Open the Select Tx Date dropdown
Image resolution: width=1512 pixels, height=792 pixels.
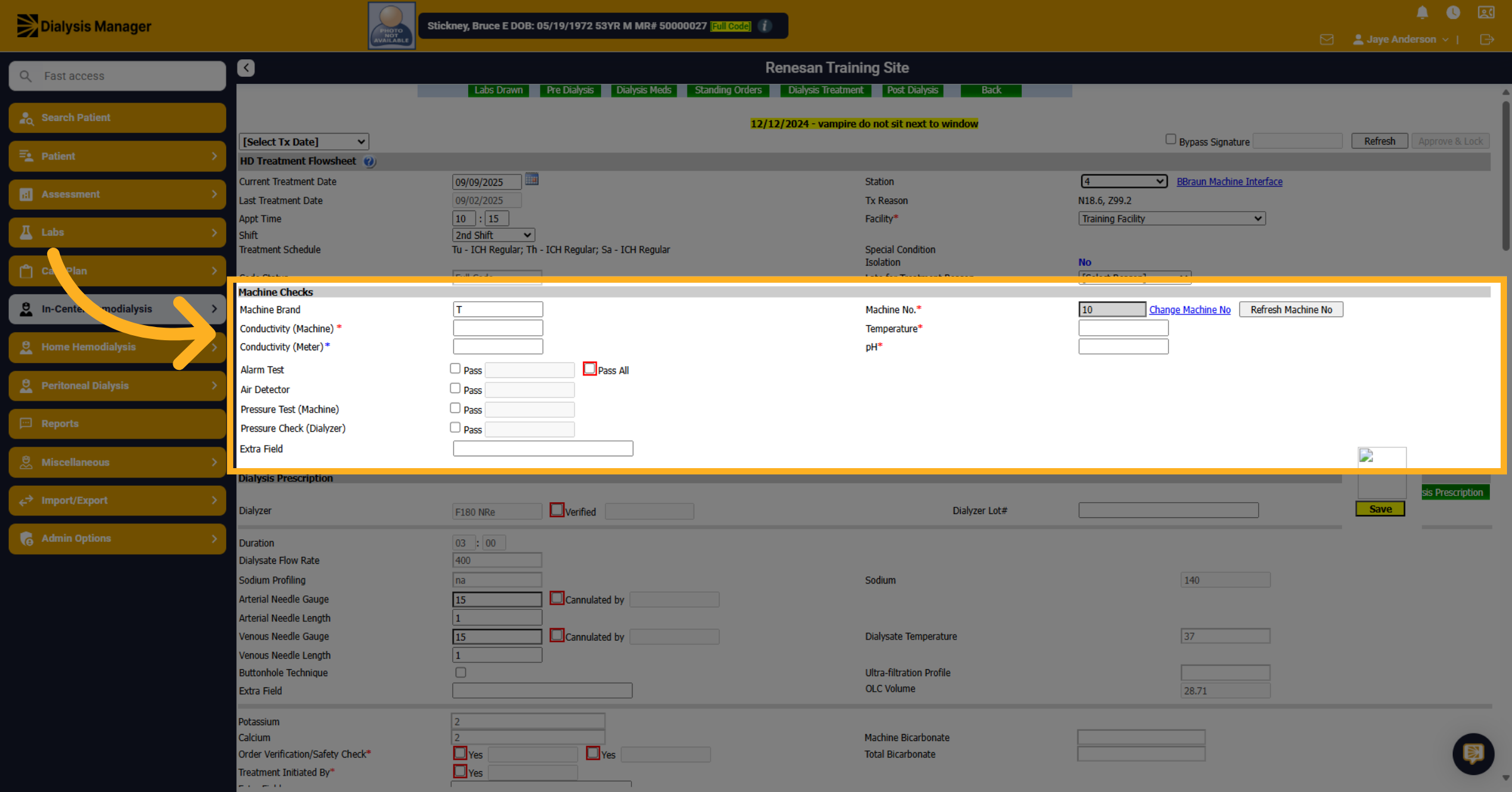(304, 142)
